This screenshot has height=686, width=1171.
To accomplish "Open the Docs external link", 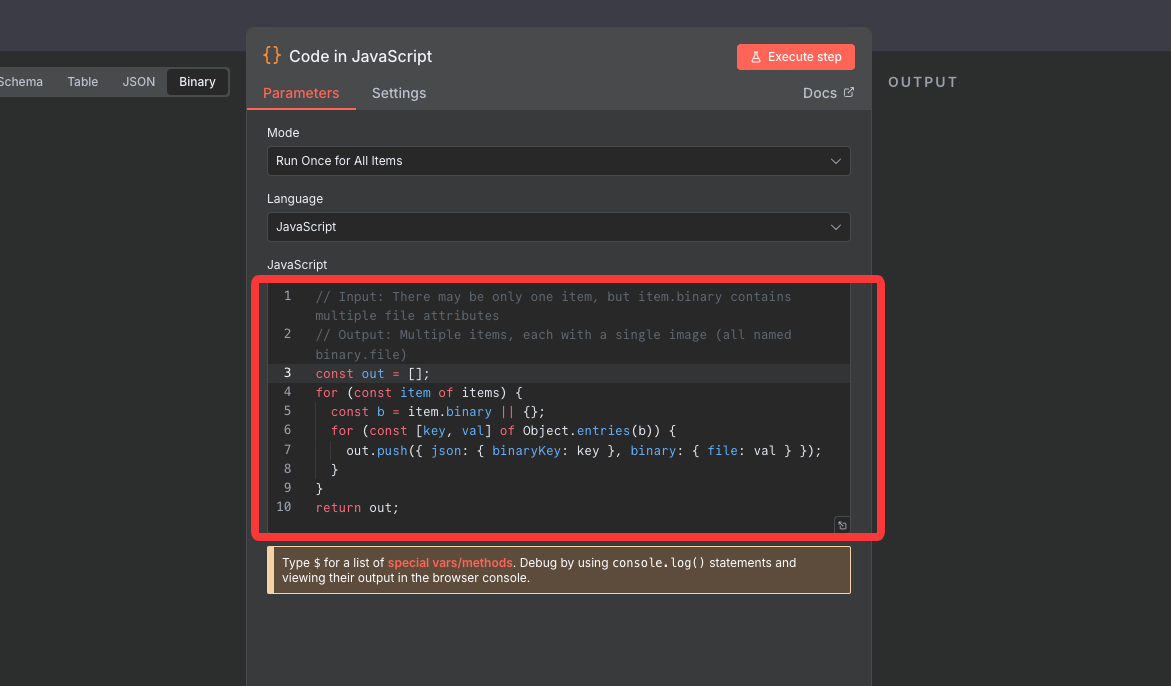I will click(828, 93).
